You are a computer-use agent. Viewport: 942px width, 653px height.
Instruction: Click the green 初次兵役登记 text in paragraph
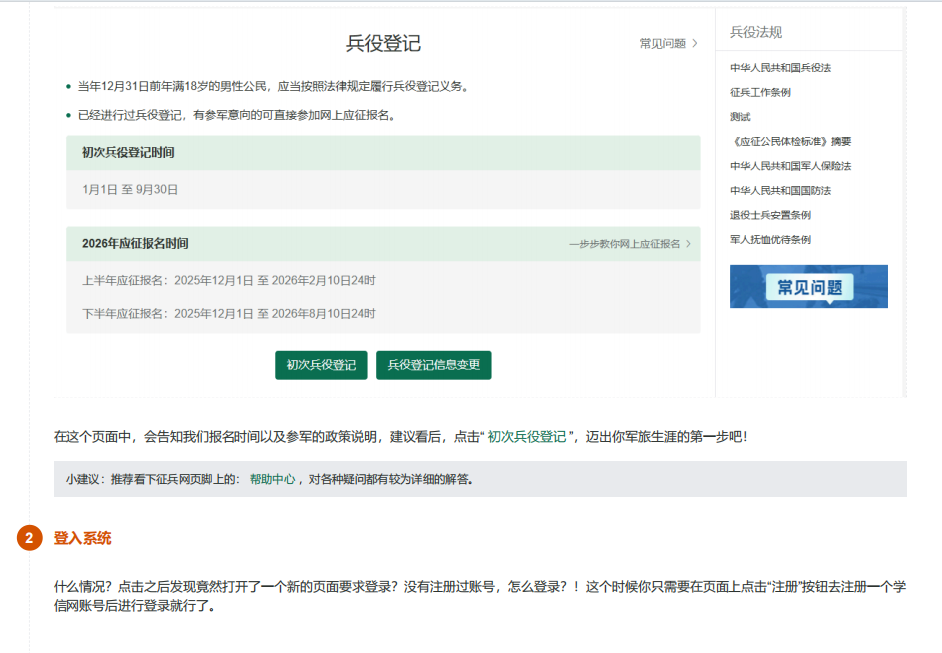[x=526, y=437]
